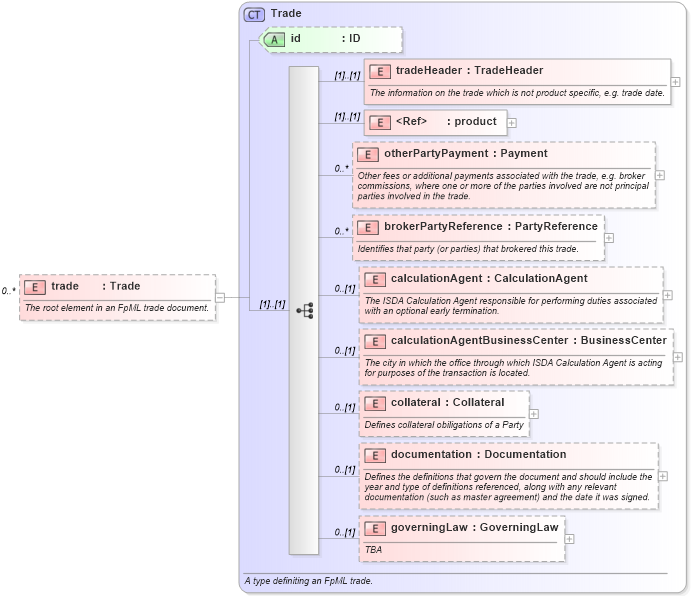Viewport: 691px width, 596px height.
Task: Select the 'tradeHeader : TradeHeader' title text
Action: tap(469, 71)
